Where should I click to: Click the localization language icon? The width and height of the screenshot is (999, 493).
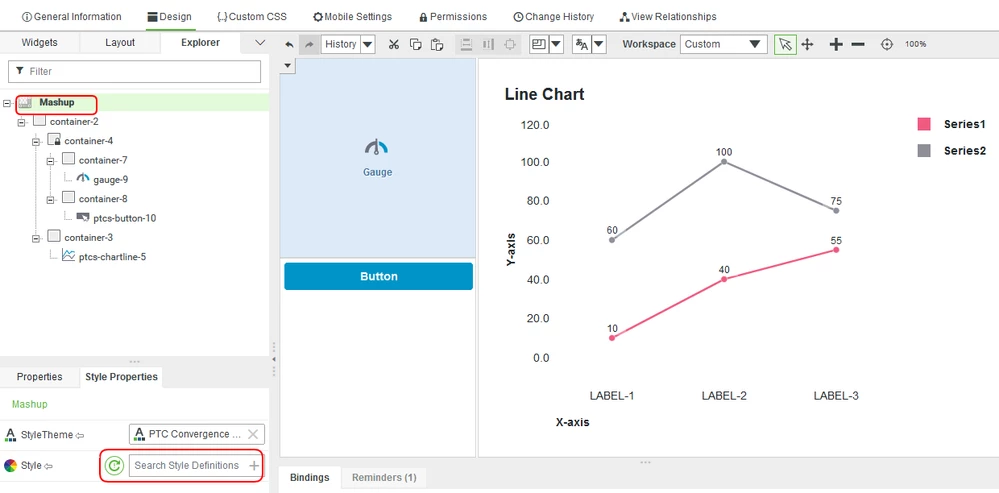click(582, 45)
